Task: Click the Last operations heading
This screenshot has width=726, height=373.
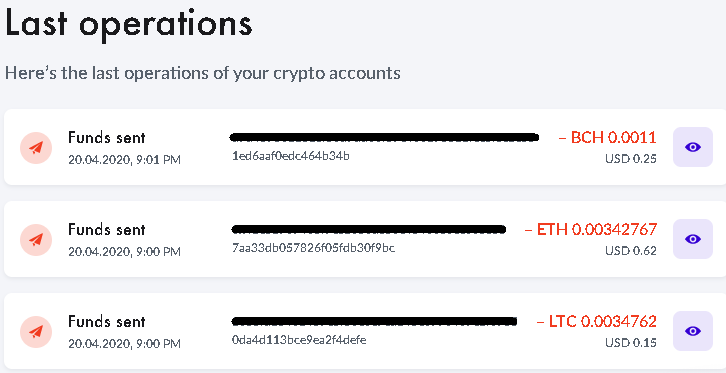Action: coord(129,24)
